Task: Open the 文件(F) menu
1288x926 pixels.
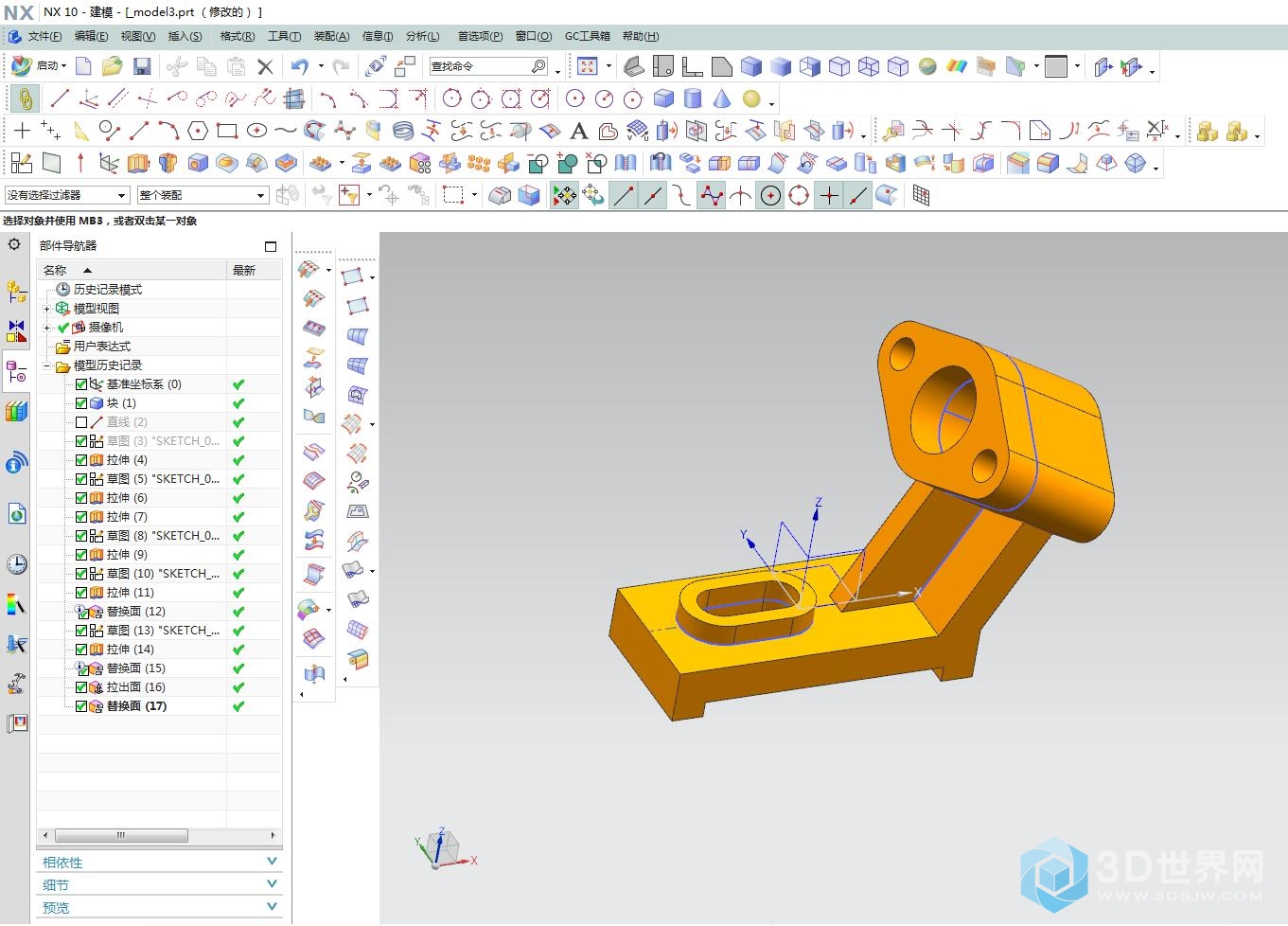Action: [x=44, y=36]
